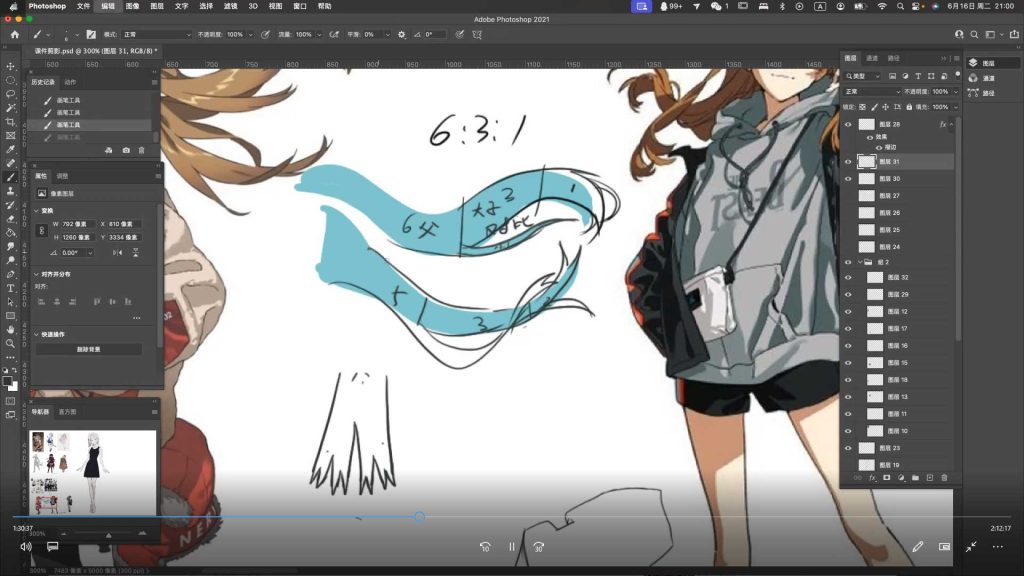The width and height of the screenshot is (1024, 576).
Task: Create new group folder icon in Layers
Action: 916,478
